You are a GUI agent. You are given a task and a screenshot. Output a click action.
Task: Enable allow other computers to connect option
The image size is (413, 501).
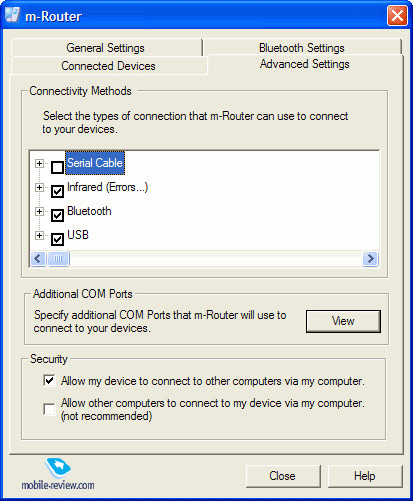(49, 409)
